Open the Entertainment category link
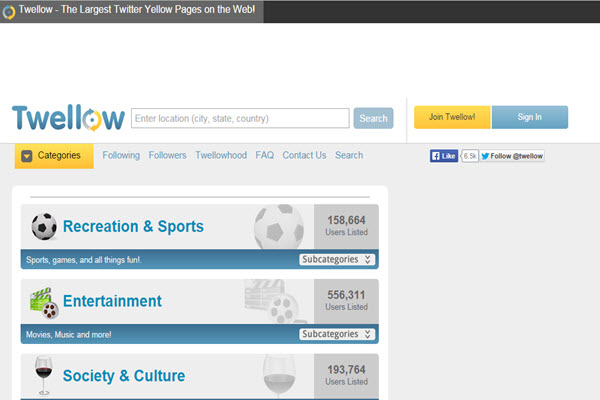The image size is (600, 400). tap(112, 301)
